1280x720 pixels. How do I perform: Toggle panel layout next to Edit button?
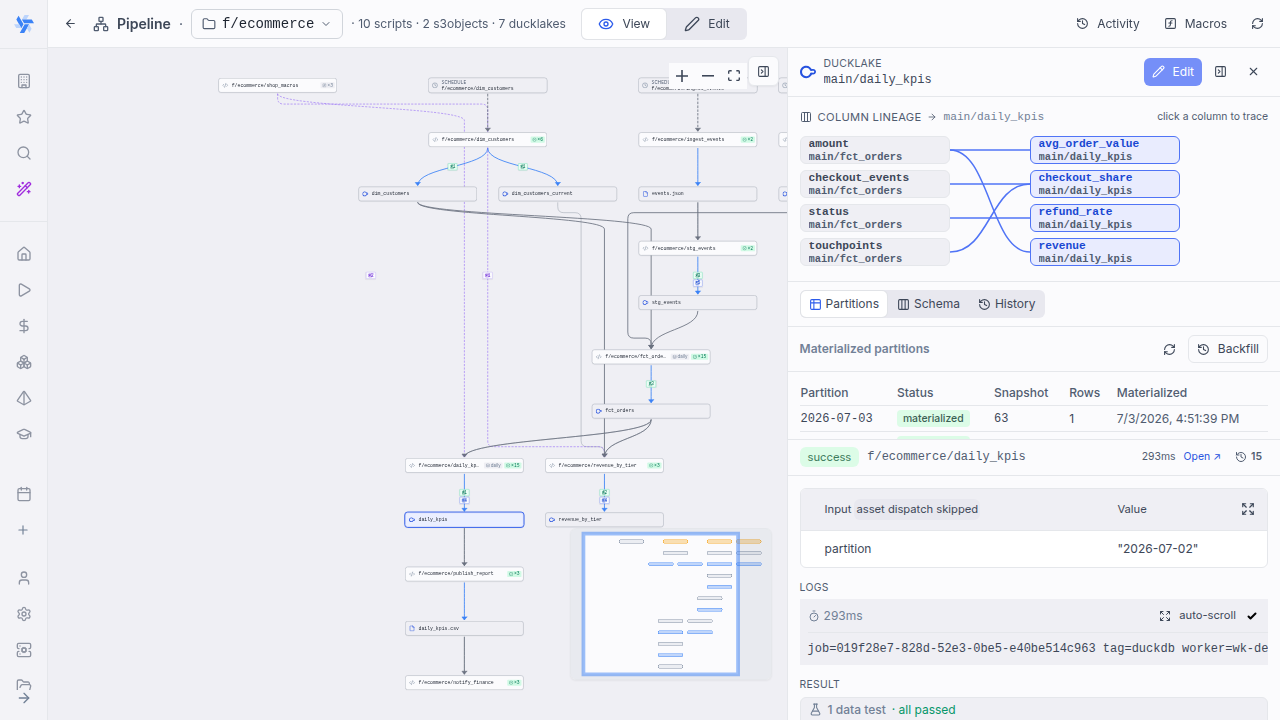tap(1220, 72)
